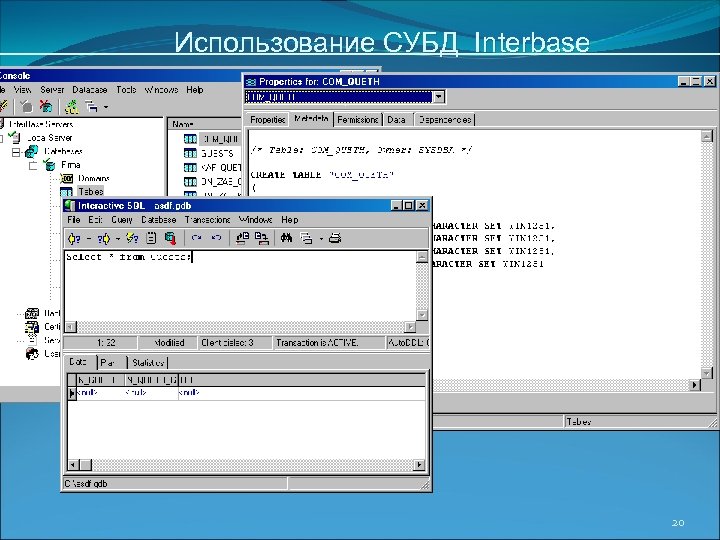Viewport: 720px width, 540px height.
Task: Click the SQL editor's vertical scrollbar down arrow
Action: tap(422, 315)
